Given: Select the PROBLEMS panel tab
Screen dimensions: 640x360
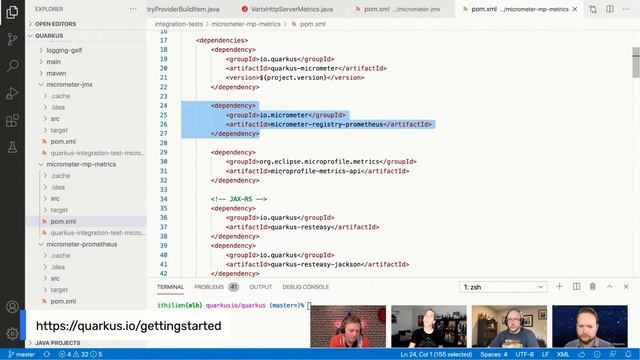Looking at the screenshot, I should 216,287.
